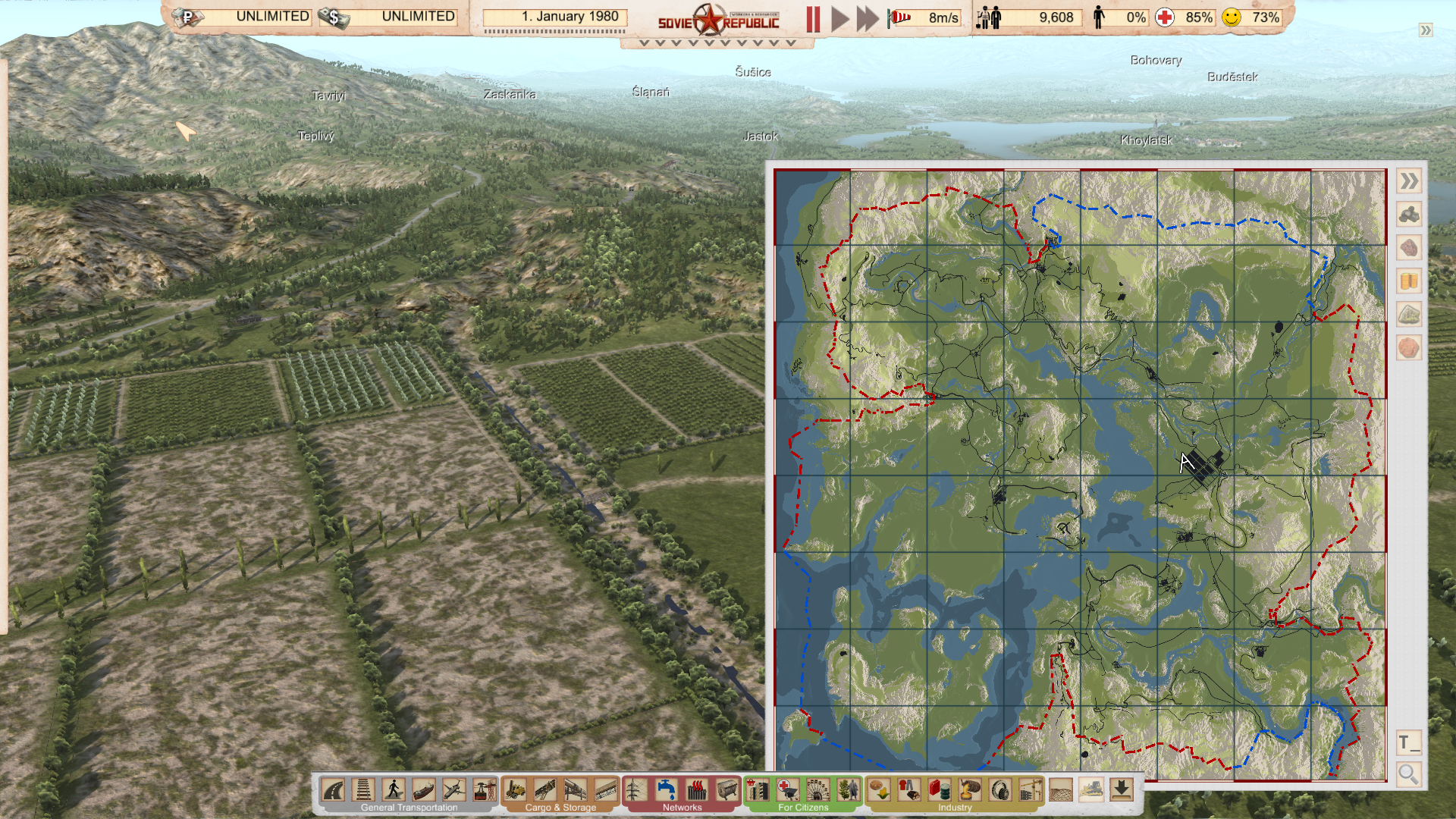Select the railway tracks build icon
The image size is (1456, 819).
click(x=363, y=790)
